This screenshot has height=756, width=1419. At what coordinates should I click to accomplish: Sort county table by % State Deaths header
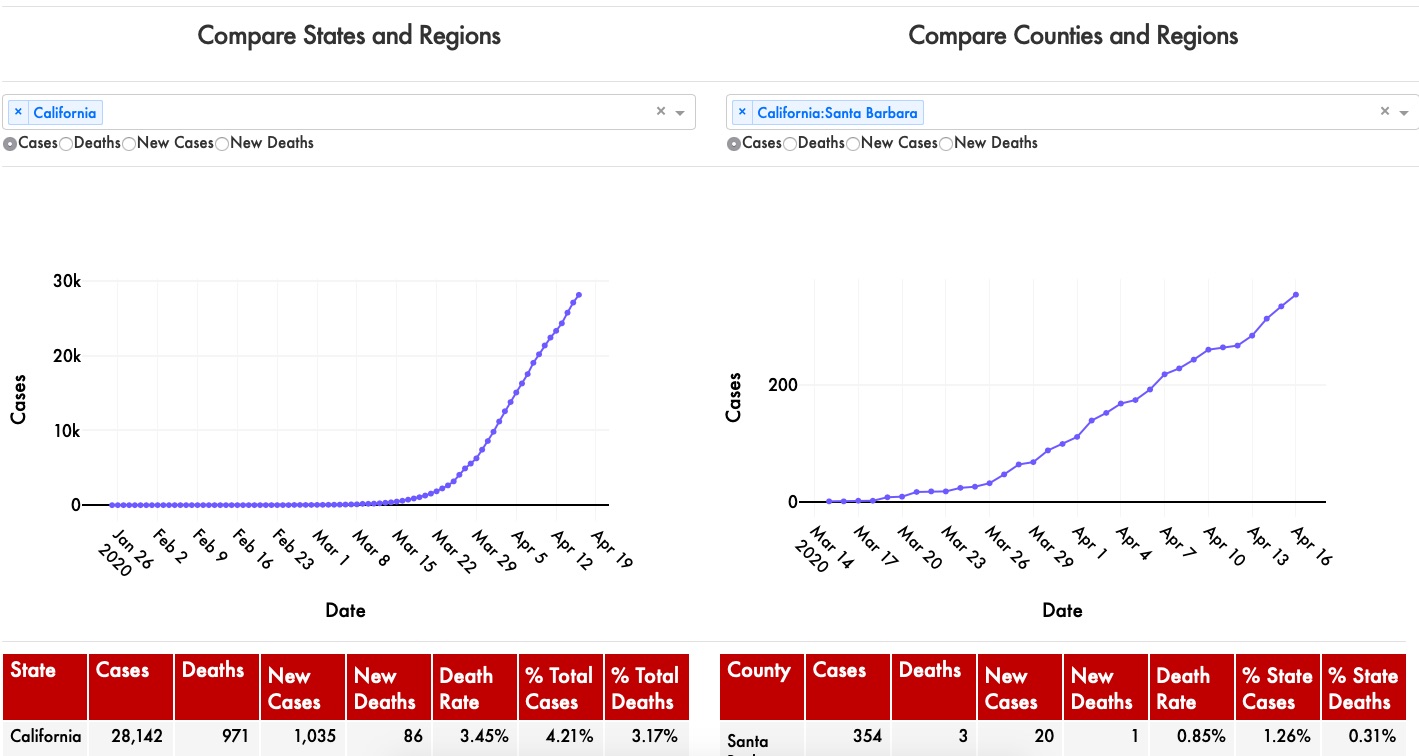[1364, 688]
